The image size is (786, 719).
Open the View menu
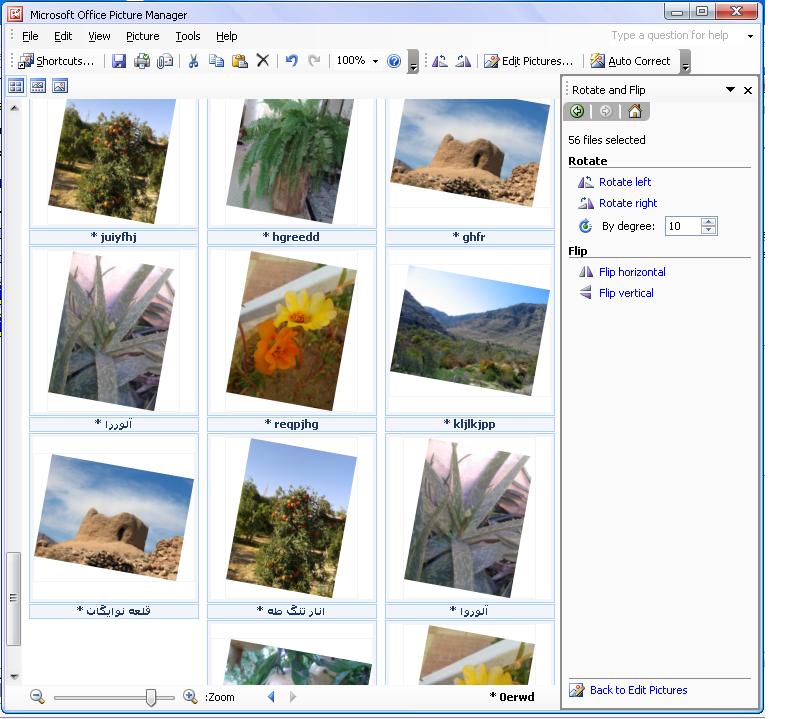click(99, 36)
